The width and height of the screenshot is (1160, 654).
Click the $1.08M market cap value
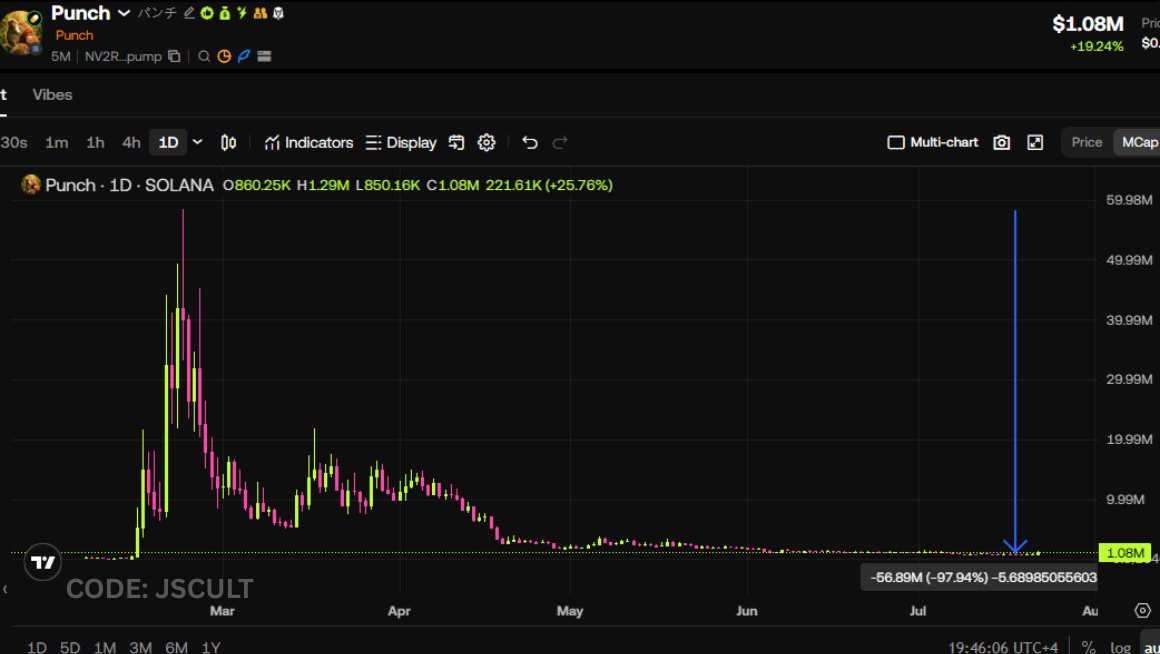1088,24
